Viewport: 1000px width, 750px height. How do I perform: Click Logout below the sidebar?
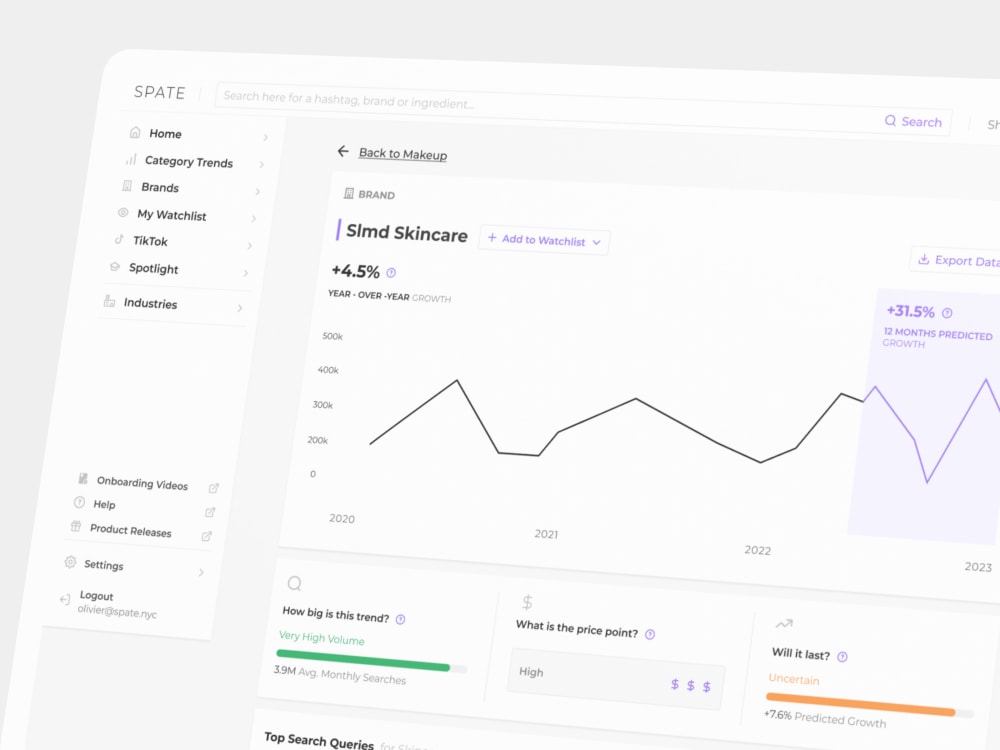95,594
